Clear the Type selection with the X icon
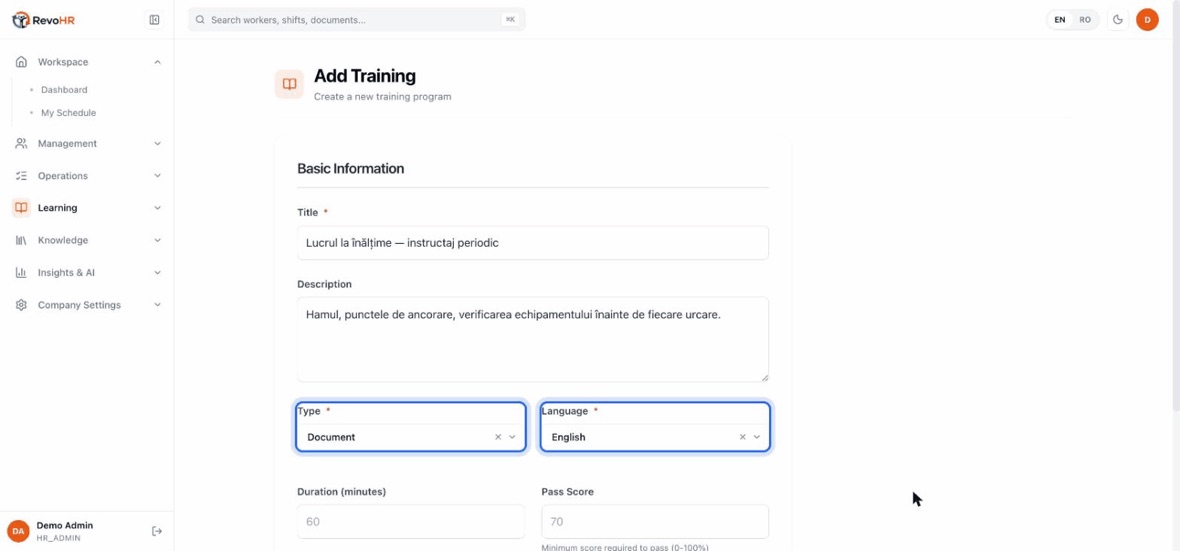The image size is (1180, 551). tap(497, 437)
